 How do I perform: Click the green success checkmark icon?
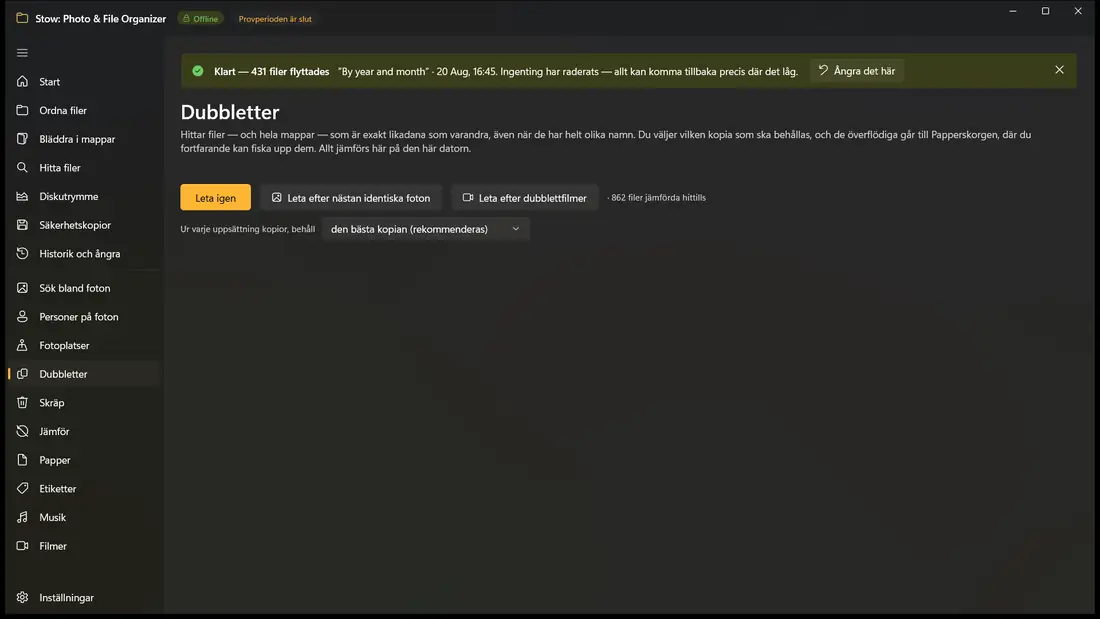pyautogui.click(x=198, y=71)
